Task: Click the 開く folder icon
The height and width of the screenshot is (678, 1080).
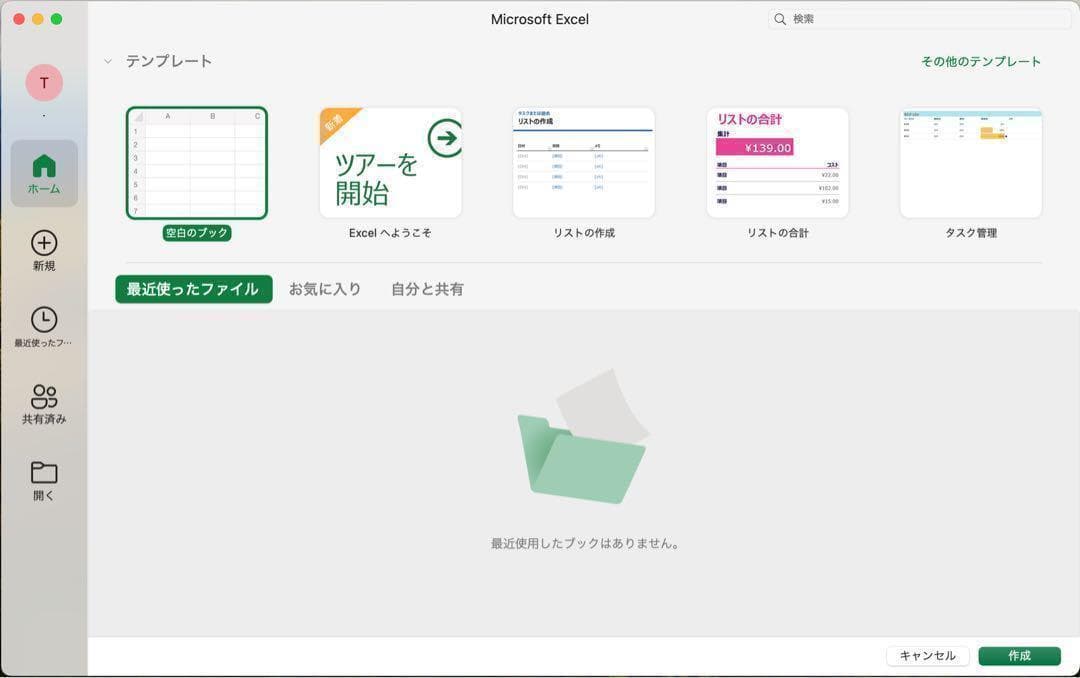Action: coord(43,470)
